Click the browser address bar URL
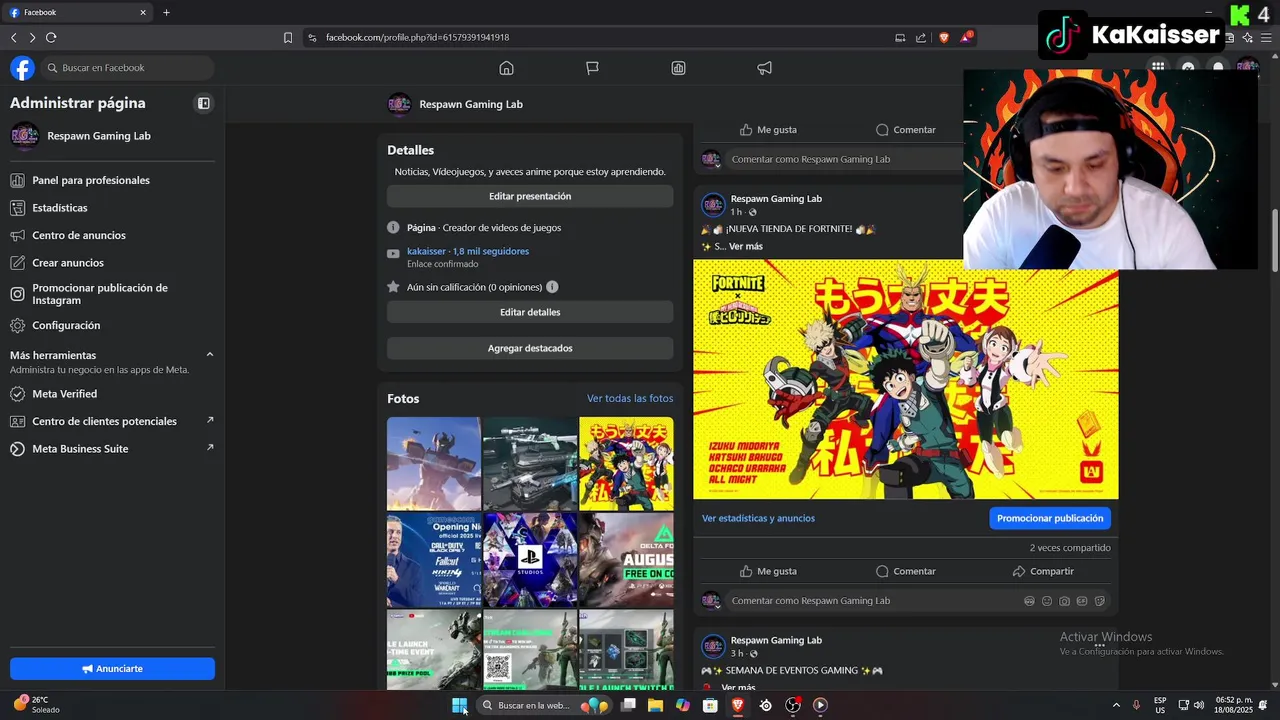Image resolution: width=1280 pixels, height=720 pixels. [417, 37]
